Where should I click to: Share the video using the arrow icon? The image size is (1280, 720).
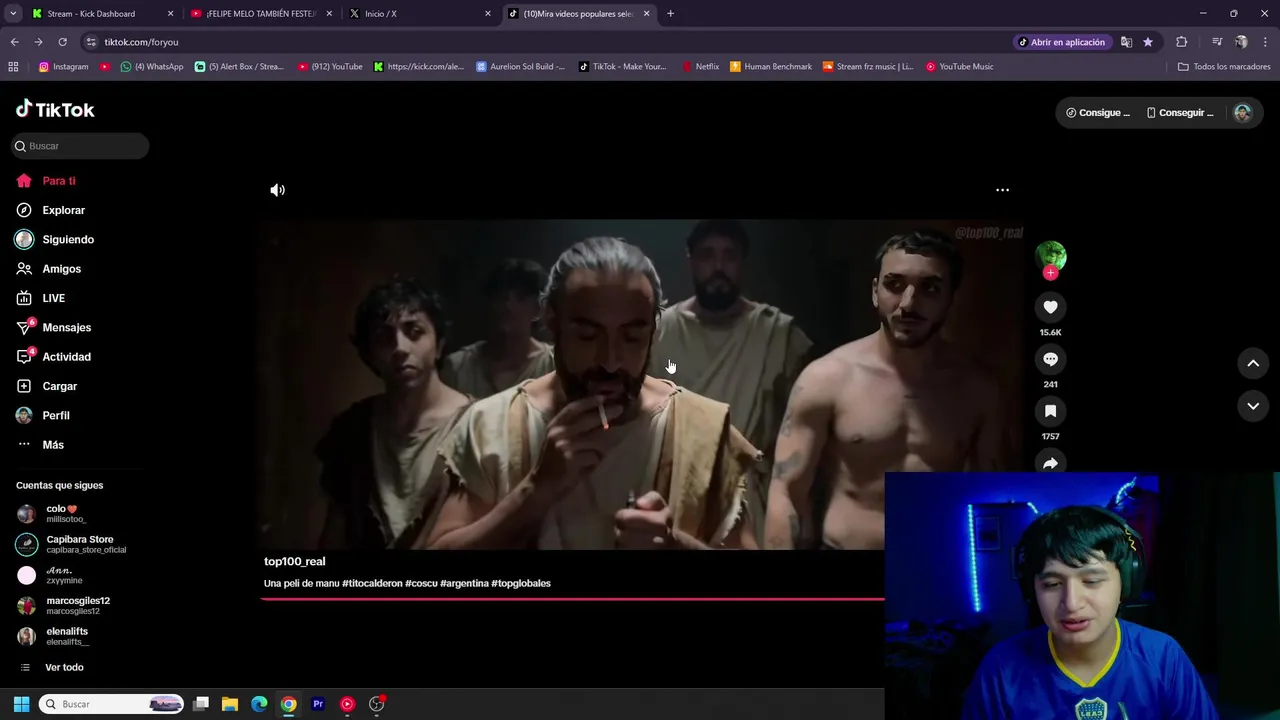coord(1050,463)
